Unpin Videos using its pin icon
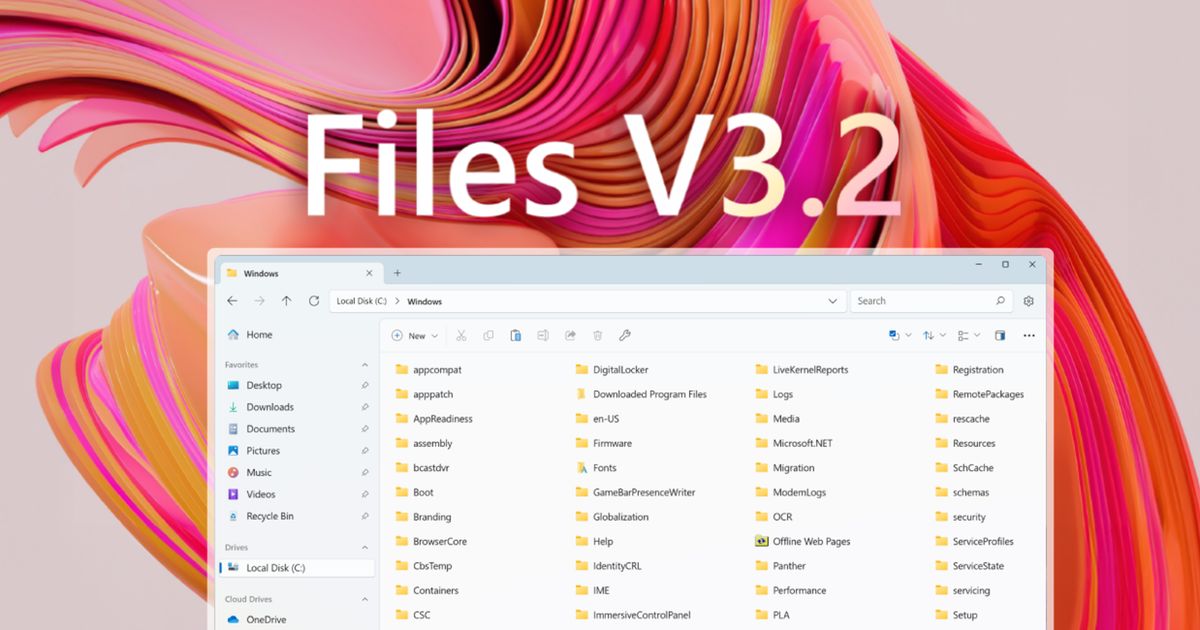The height and width of the screenshot is (630, 1200). [365, 494]
